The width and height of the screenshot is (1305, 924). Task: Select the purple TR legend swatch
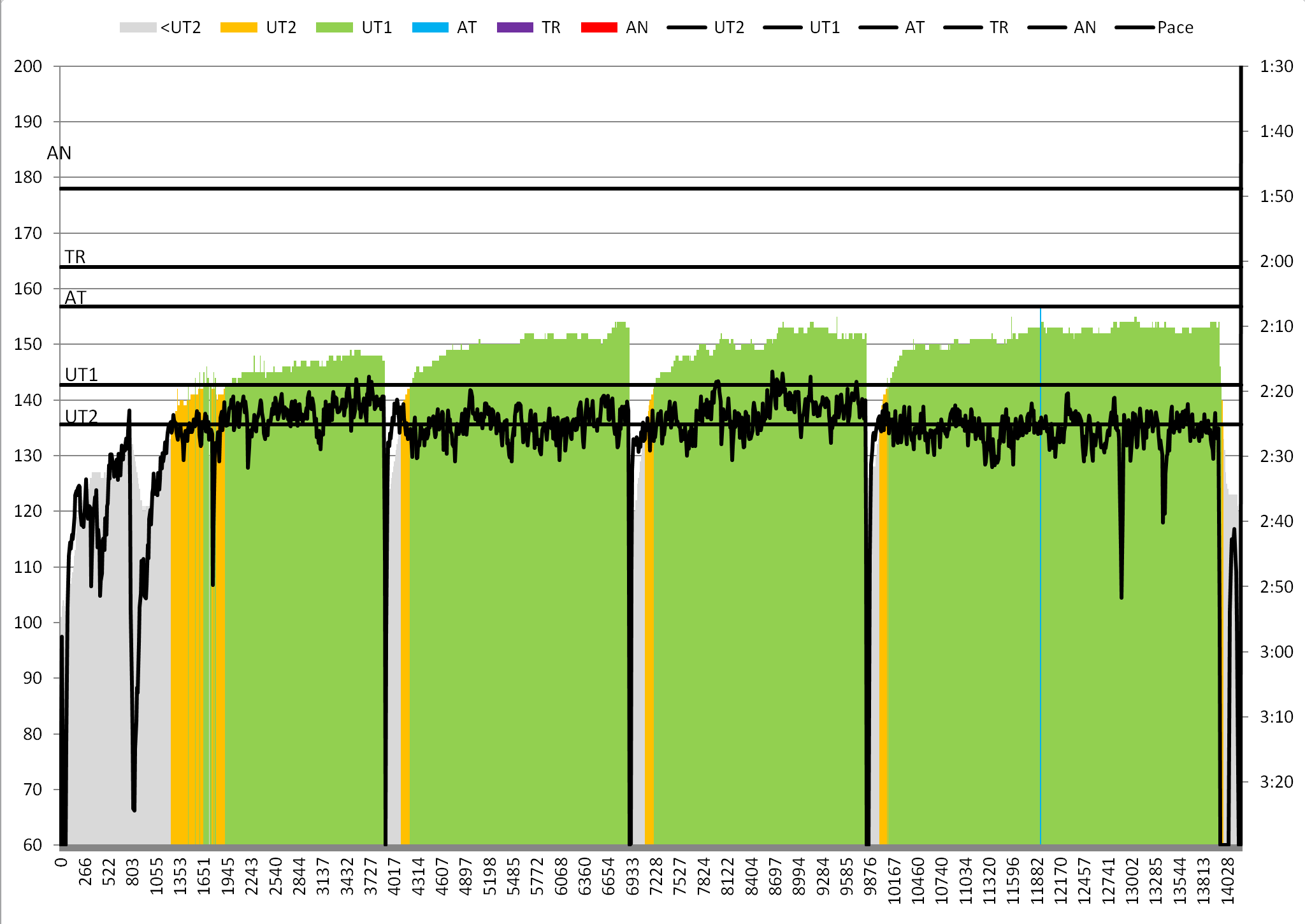pos(515,27)
